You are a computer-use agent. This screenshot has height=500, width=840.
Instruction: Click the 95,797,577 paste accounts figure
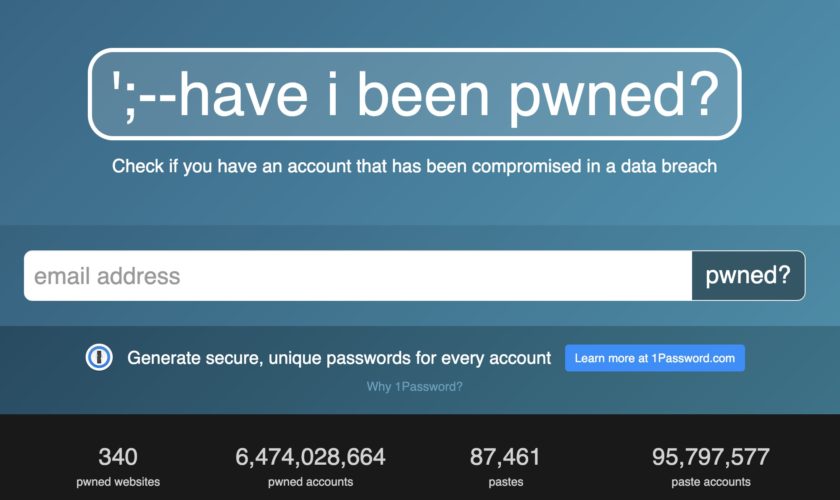(711, 457)
